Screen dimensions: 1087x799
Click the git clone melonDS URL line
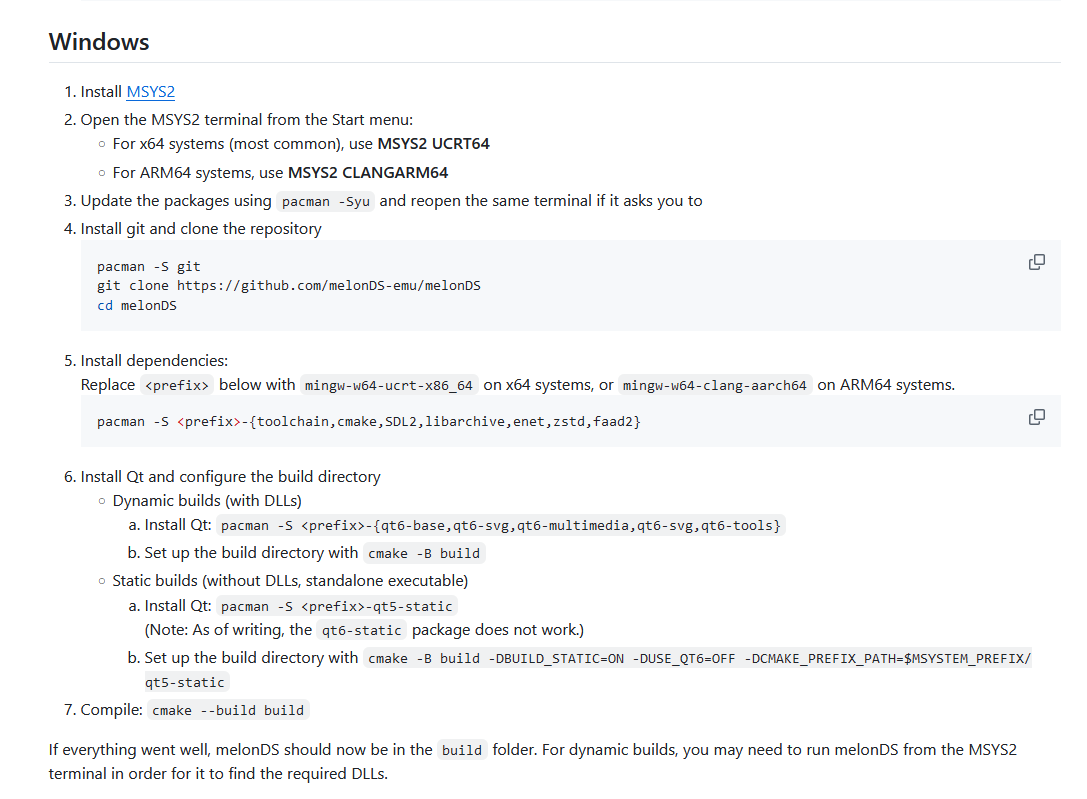tap(288, 286)
